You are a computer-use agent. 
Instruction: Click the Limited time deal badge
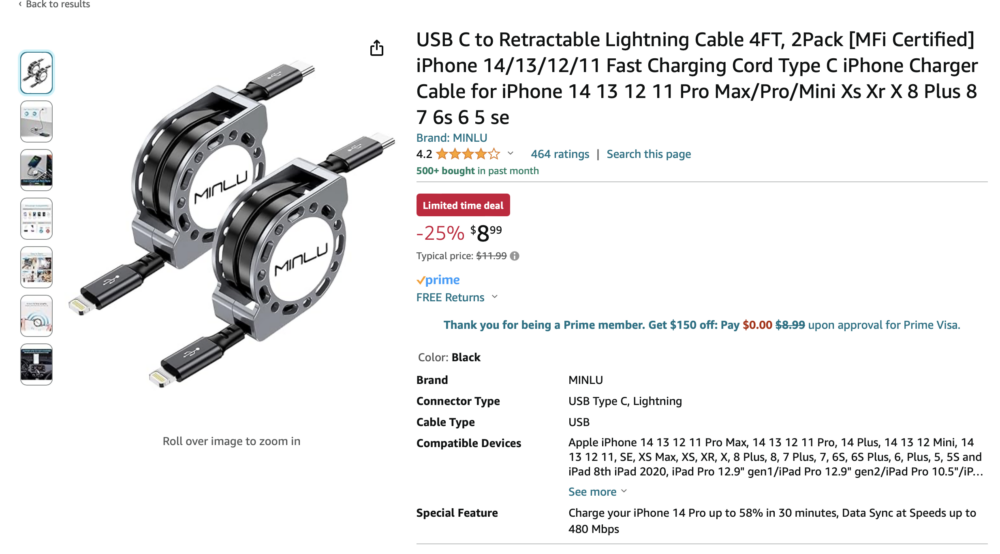pos(463,205)
